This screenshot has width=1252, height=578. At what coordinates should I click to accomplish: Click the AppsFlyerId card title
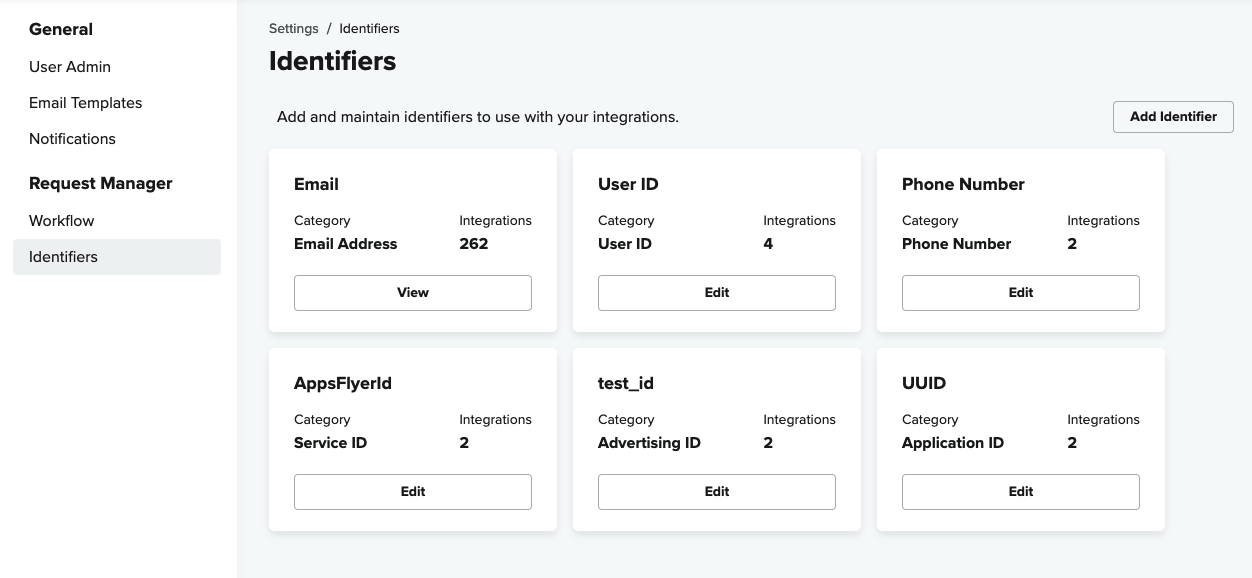343,384
